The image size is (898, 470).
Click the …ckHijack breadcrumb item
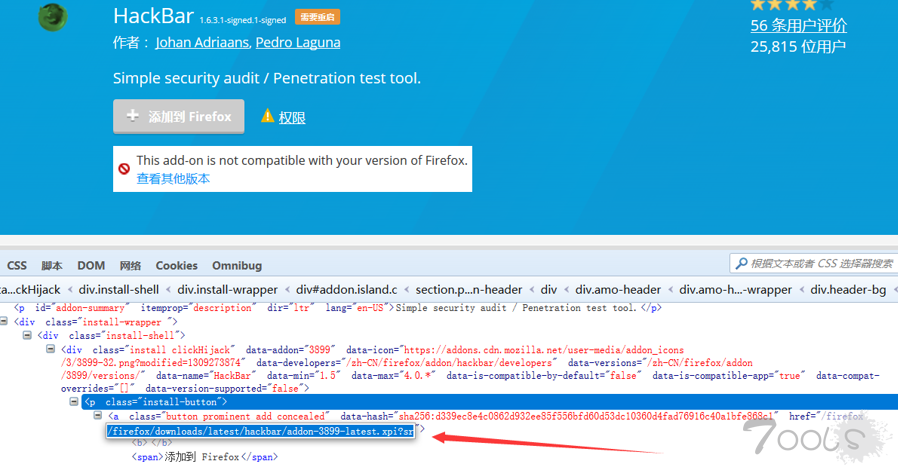pyautogui.click(x=30, y=290)
